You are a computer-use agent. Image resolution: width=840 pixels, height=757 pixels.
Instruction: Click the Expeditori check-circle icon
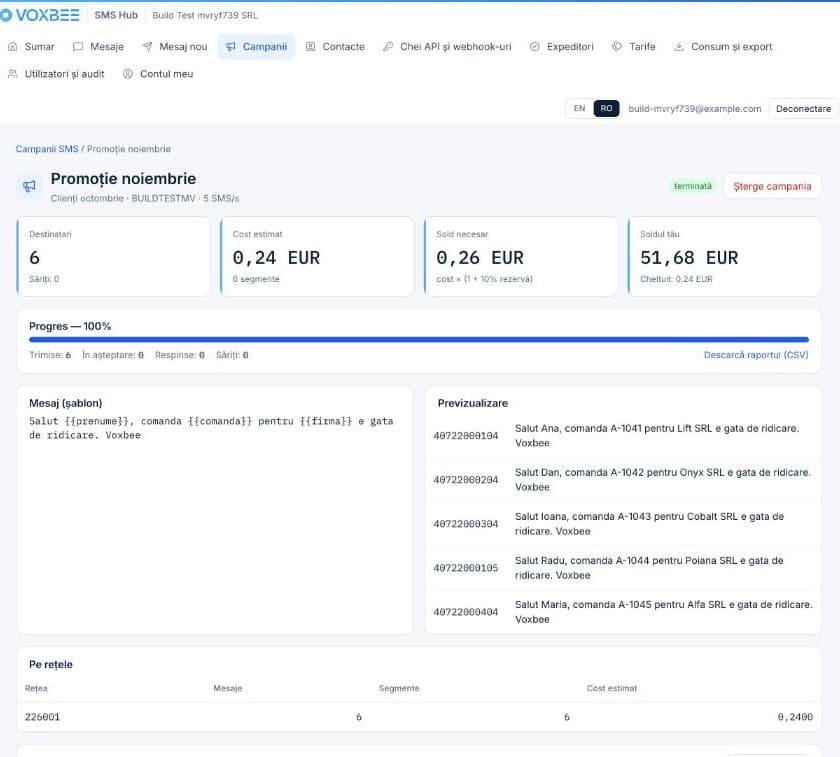pyautogui.click(x=535, y=47)
